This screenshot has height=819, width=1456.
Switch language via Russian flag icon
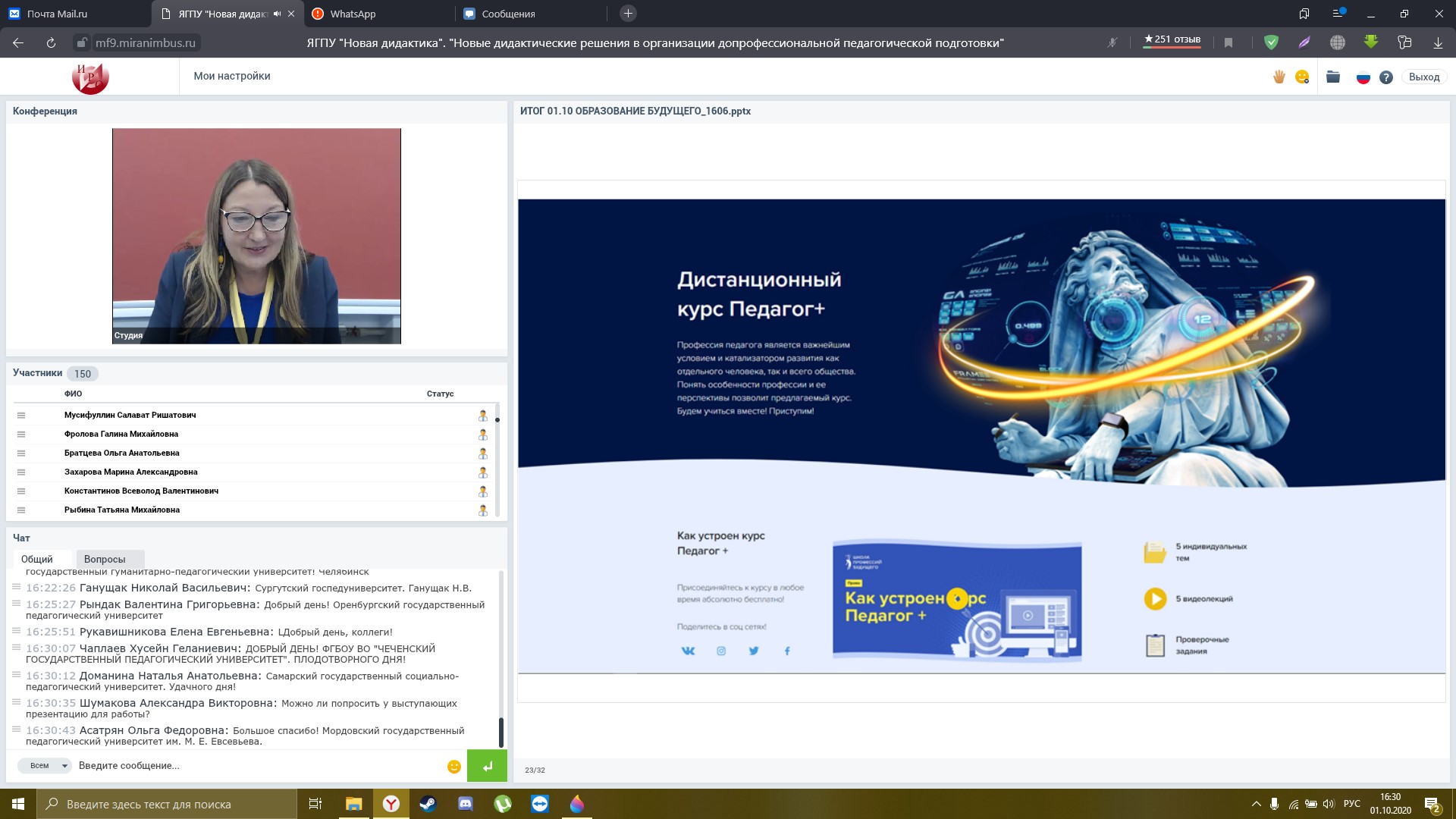(1363, 77)
